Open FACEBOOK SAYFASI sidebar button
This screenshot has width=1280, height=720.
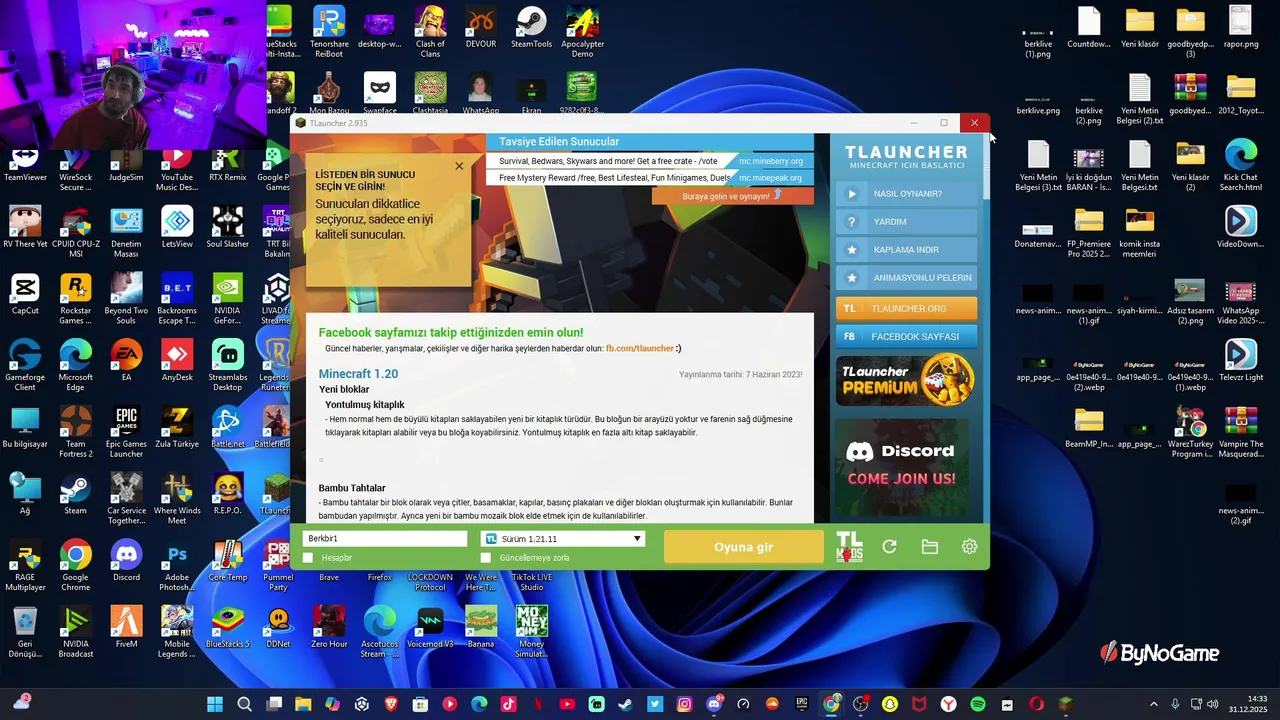[906, 336]
